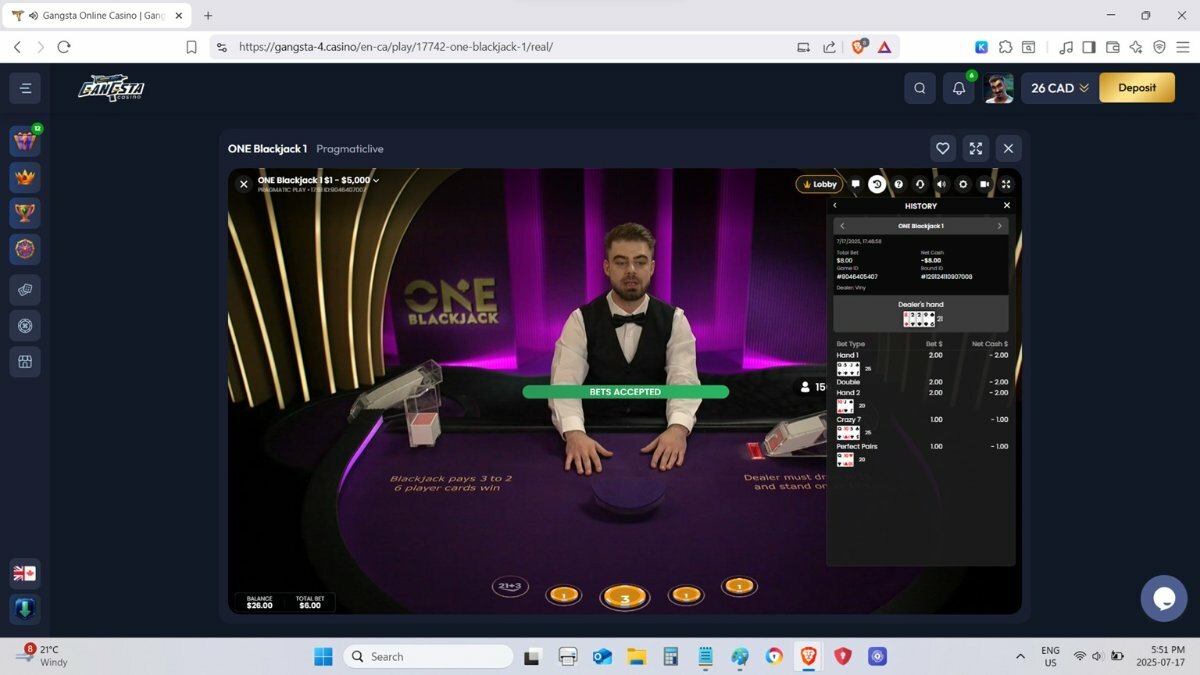Open the casino search magnifier icon

920,88
